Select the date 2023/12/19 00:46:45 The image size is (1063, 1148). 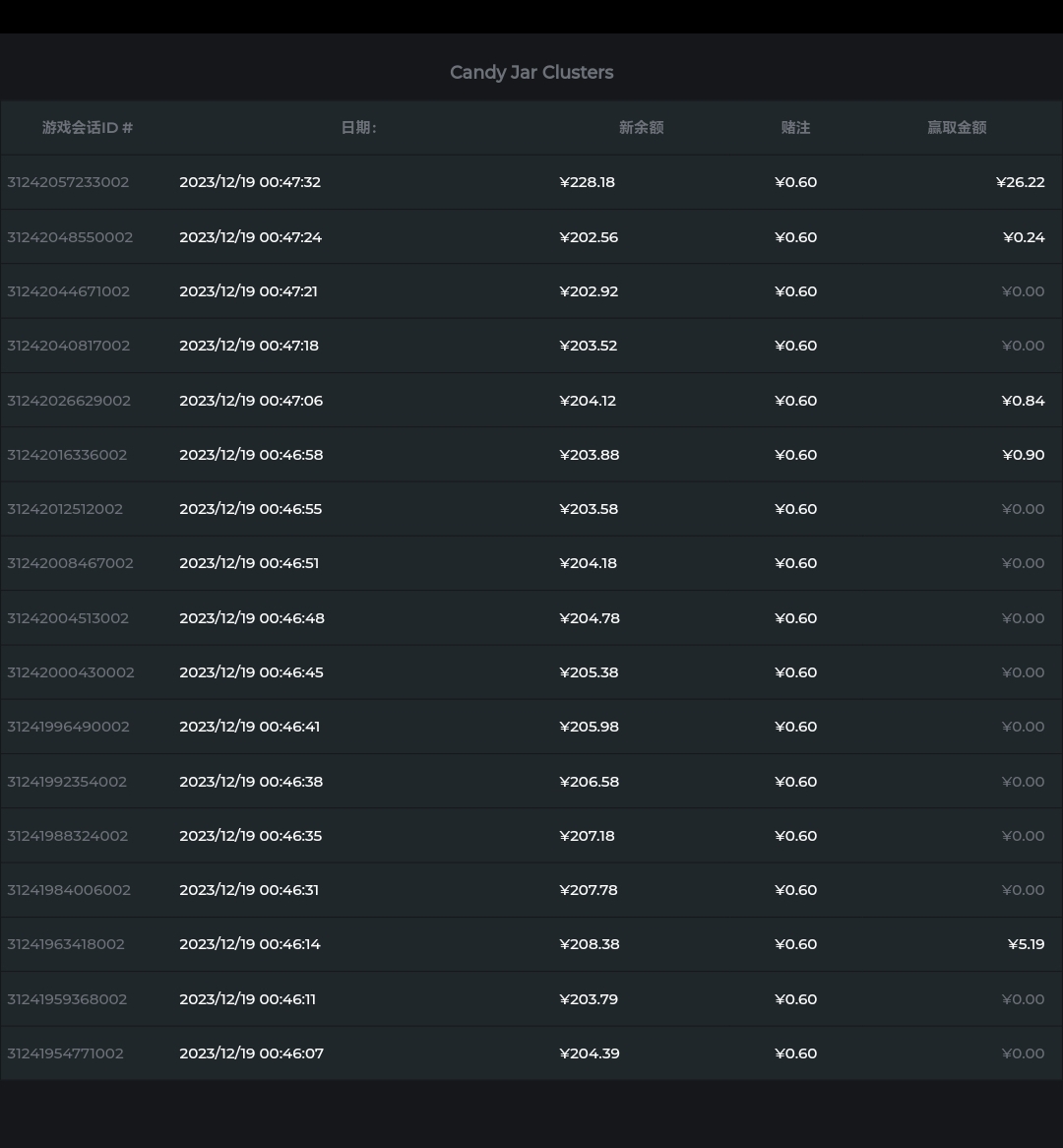click(x=251, y=672)
